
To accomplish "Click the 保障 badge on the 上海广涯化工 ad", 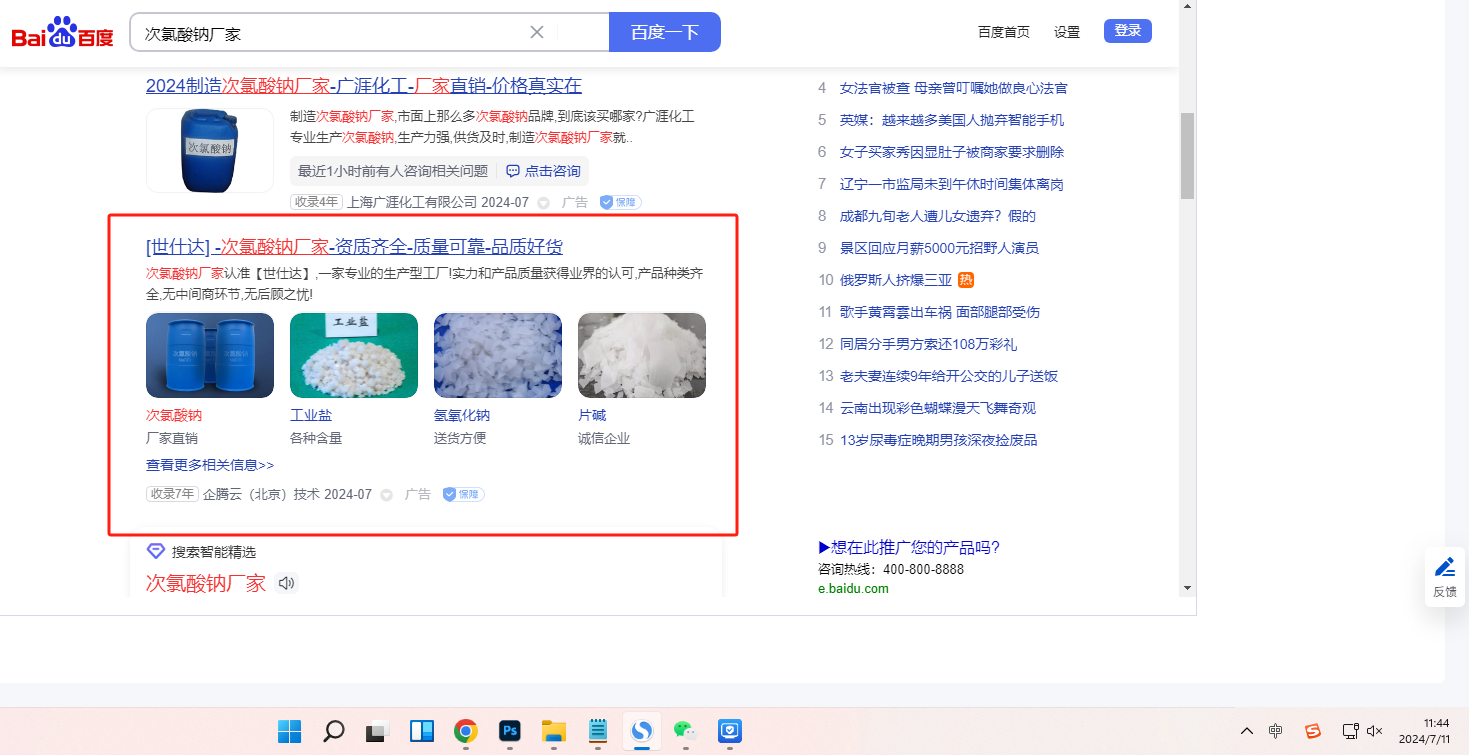I will pos(620,202).
